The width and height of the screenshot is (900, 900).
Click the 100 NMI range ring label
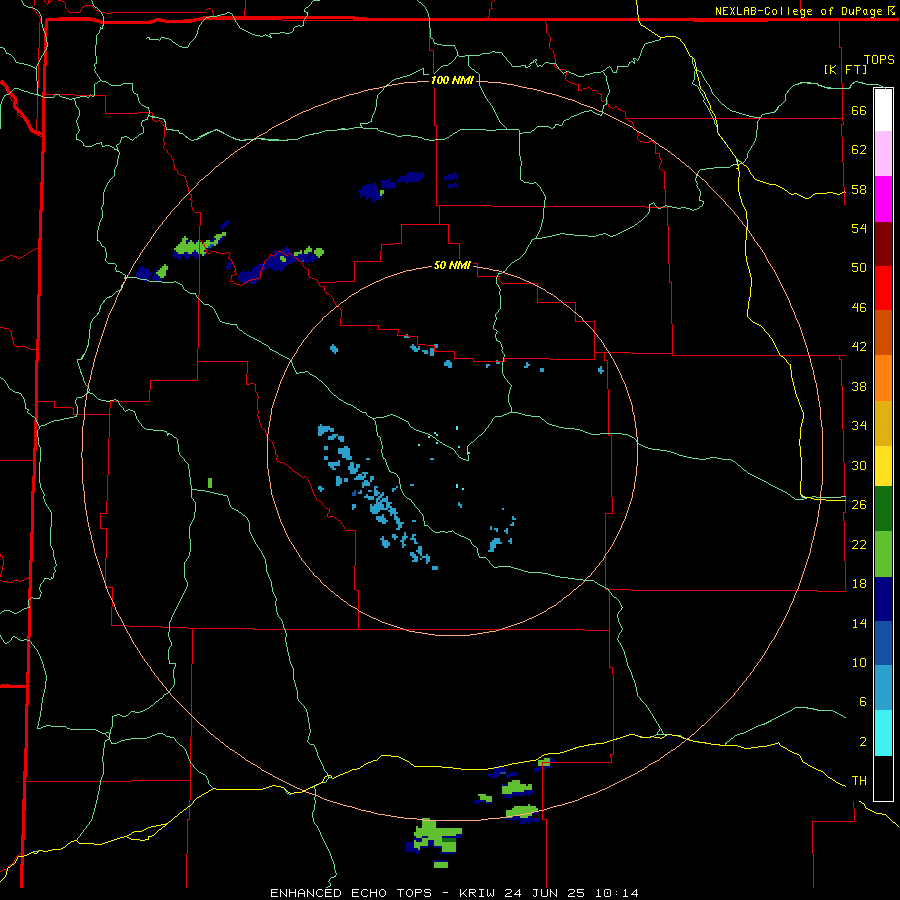point(452,80)
